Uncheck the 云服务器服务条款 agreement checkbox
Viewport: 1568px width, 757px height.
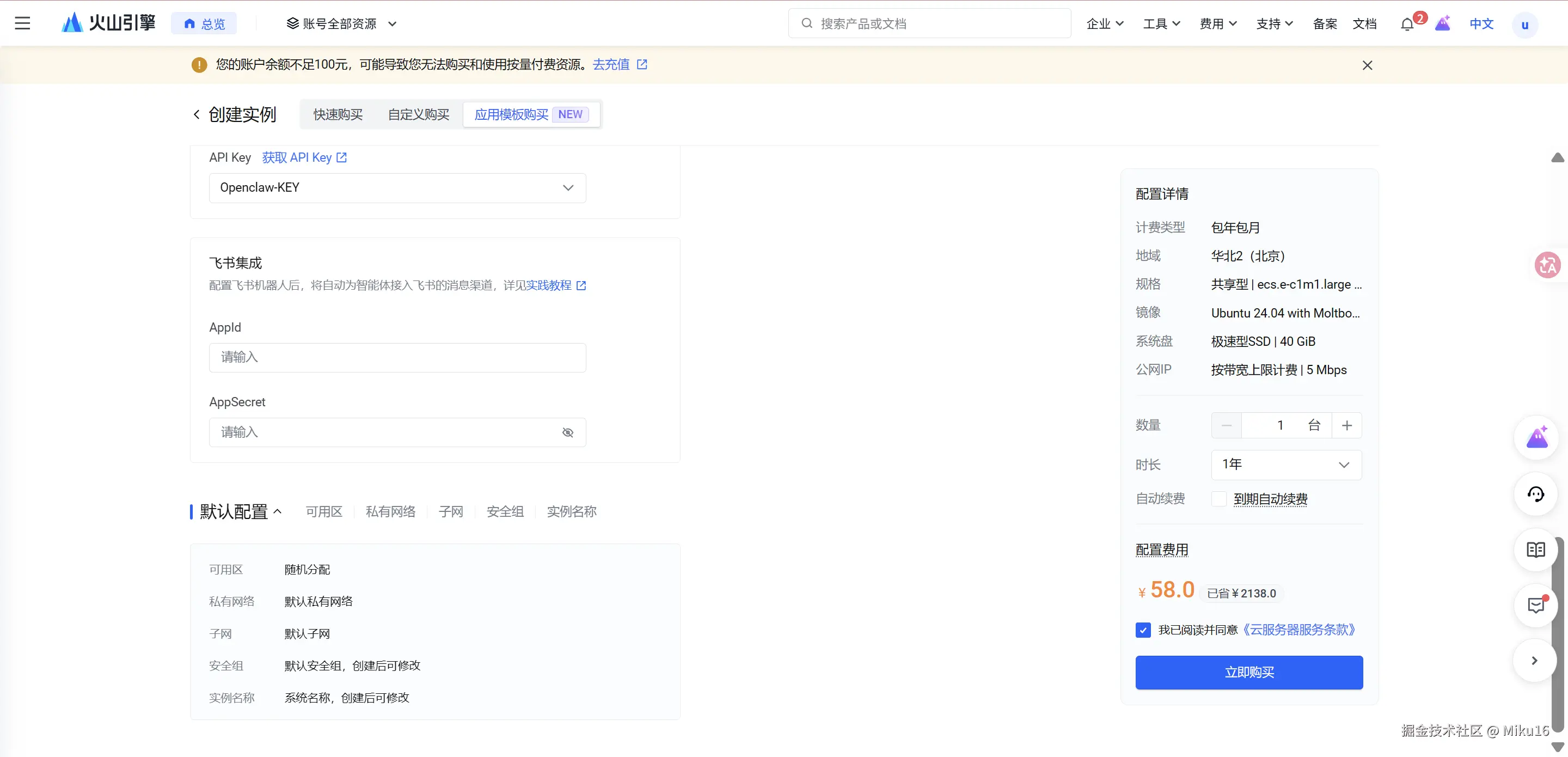[x=1143, y=630]
